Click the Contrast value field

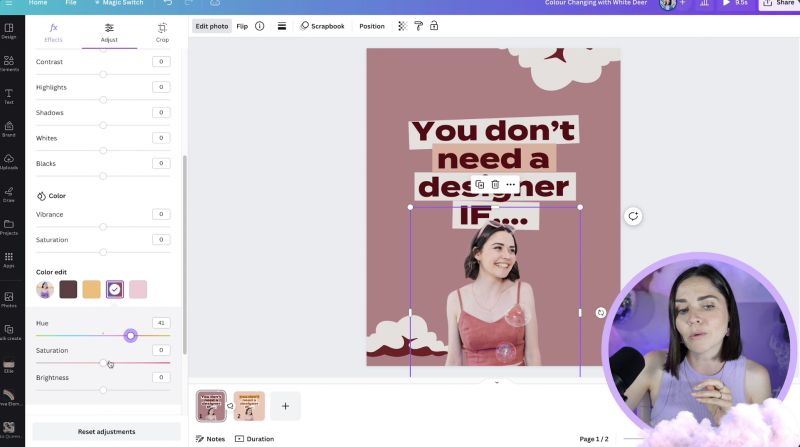[x=161, y=61]
